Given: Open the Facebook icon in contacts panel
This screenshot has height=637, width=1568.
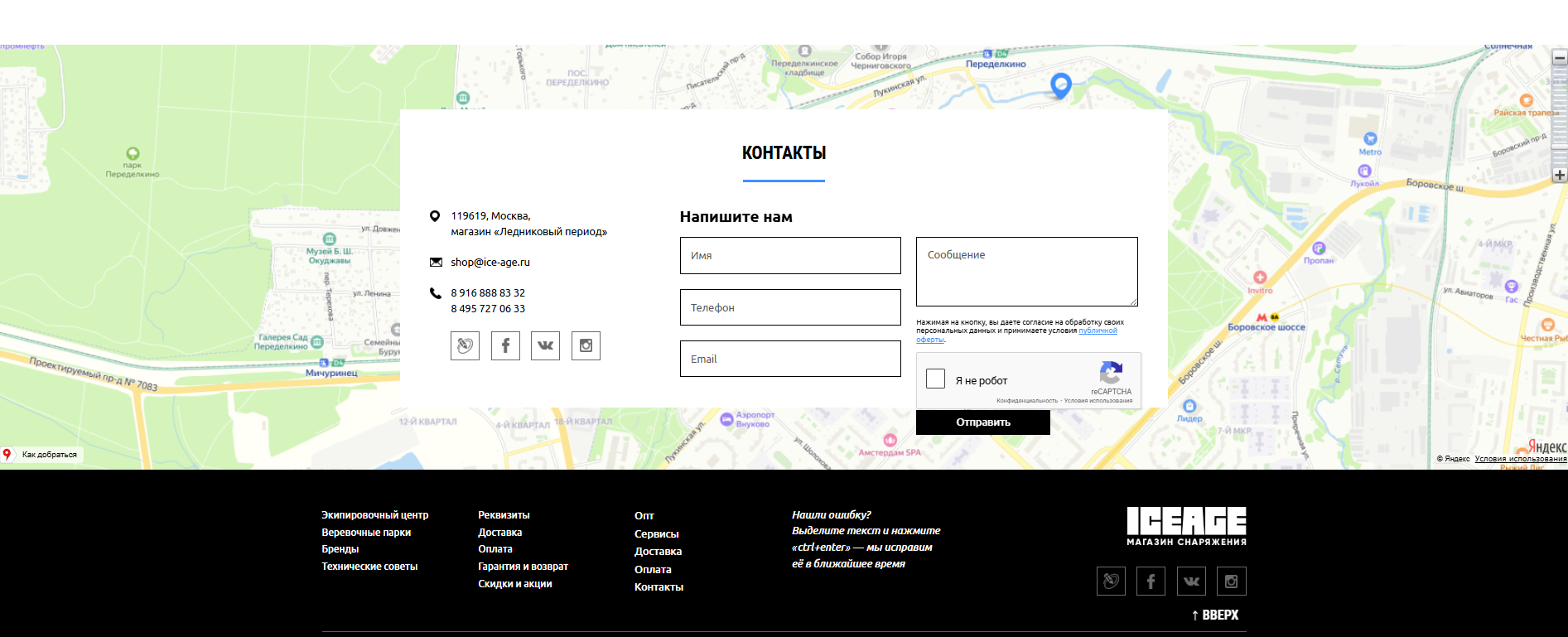Looking at the screenshot, I should [505, 345].
